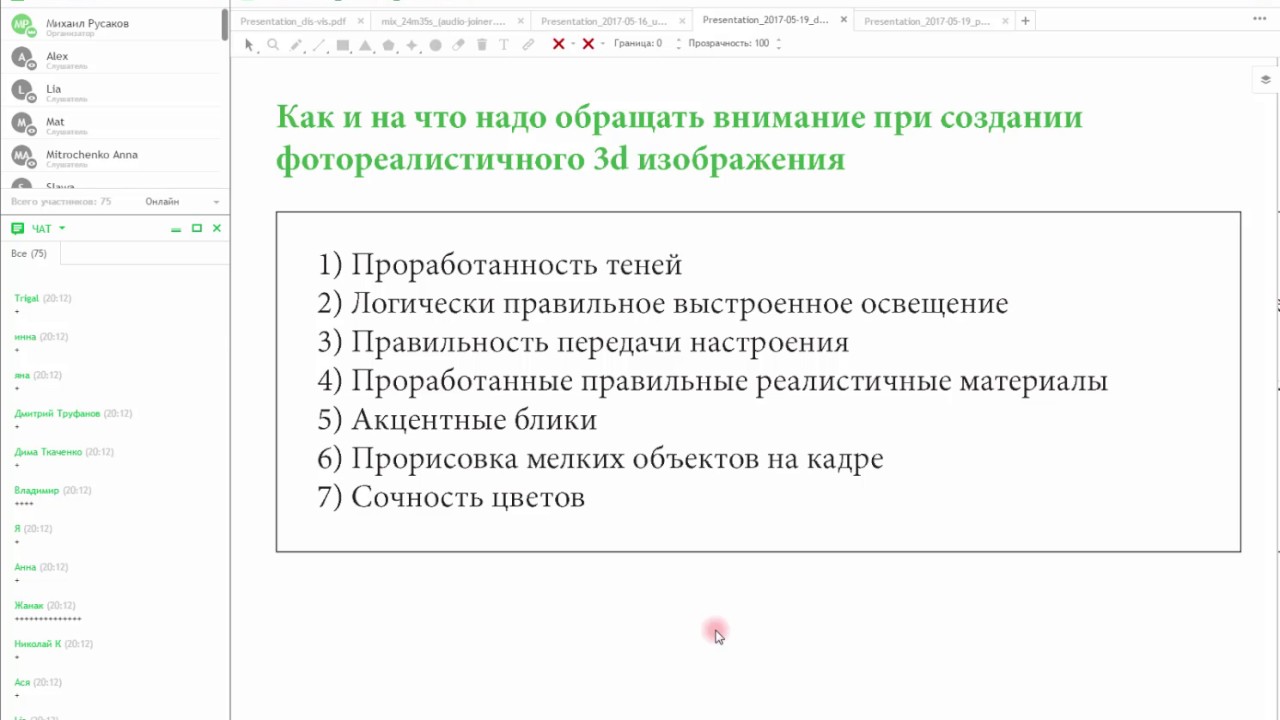This screenshot has width=1280, height=720.
Task: Select the eraser tool
Action: click(458, 44)
